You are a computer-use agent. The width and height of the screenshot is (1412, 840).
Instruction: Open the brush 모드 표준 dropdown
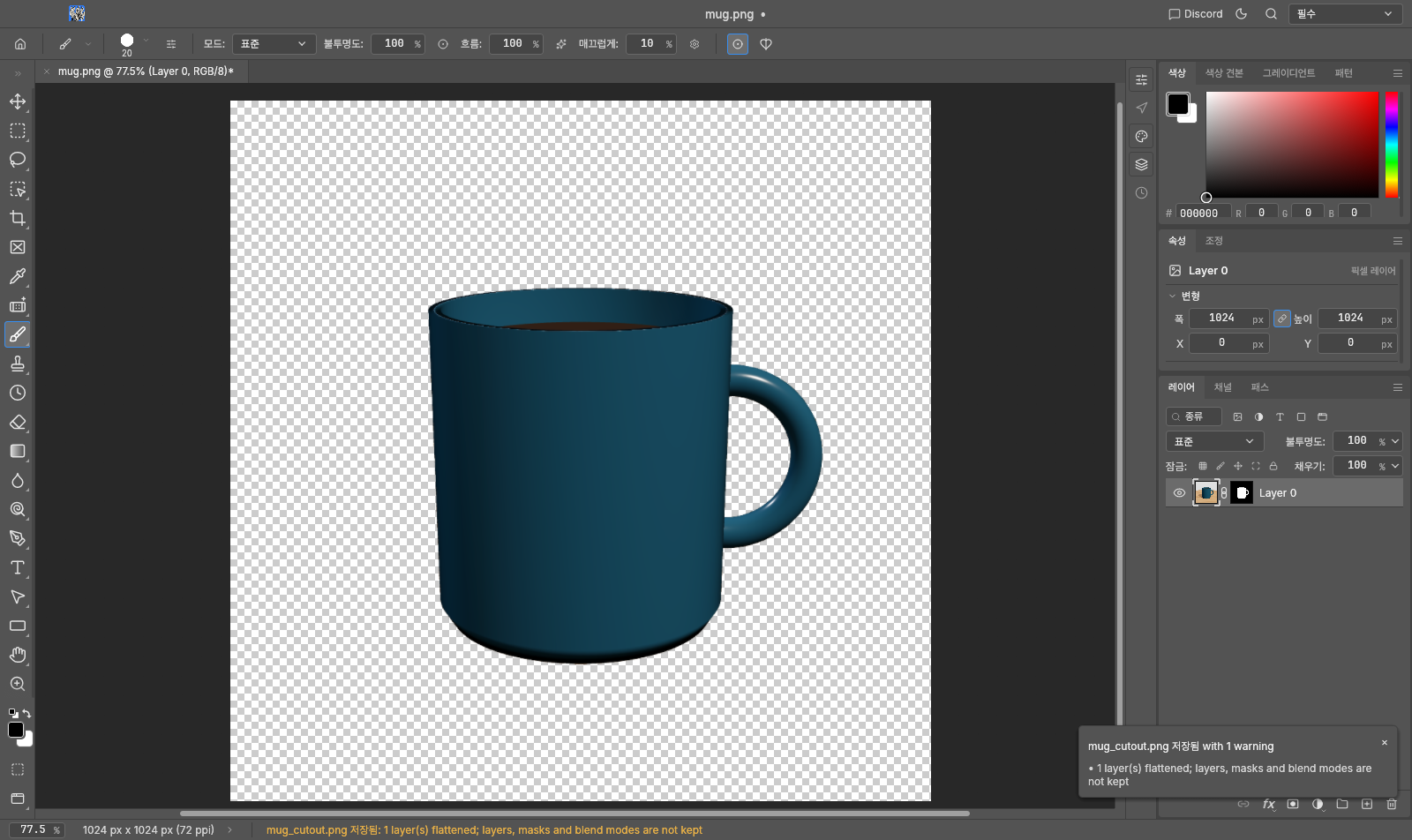click(x=274, y=44)
